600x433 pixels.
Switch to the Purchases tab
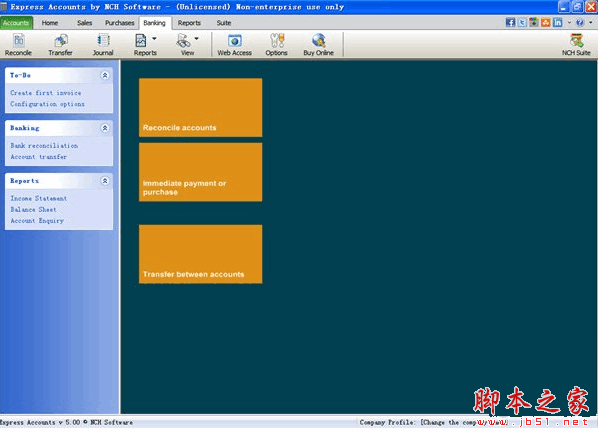pyautogui.click(x=119, y=23)
